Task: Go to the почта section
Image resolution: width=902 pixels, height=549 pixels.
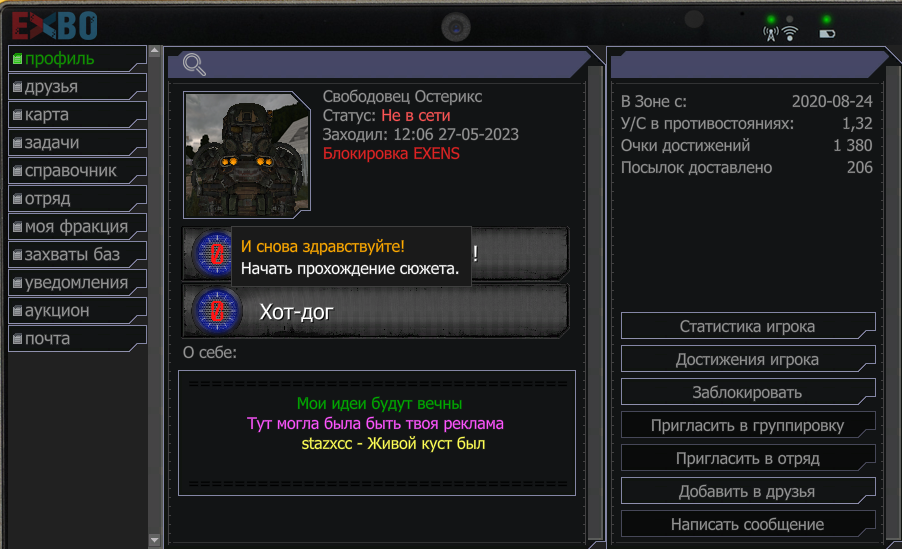Action: (77, 338)
